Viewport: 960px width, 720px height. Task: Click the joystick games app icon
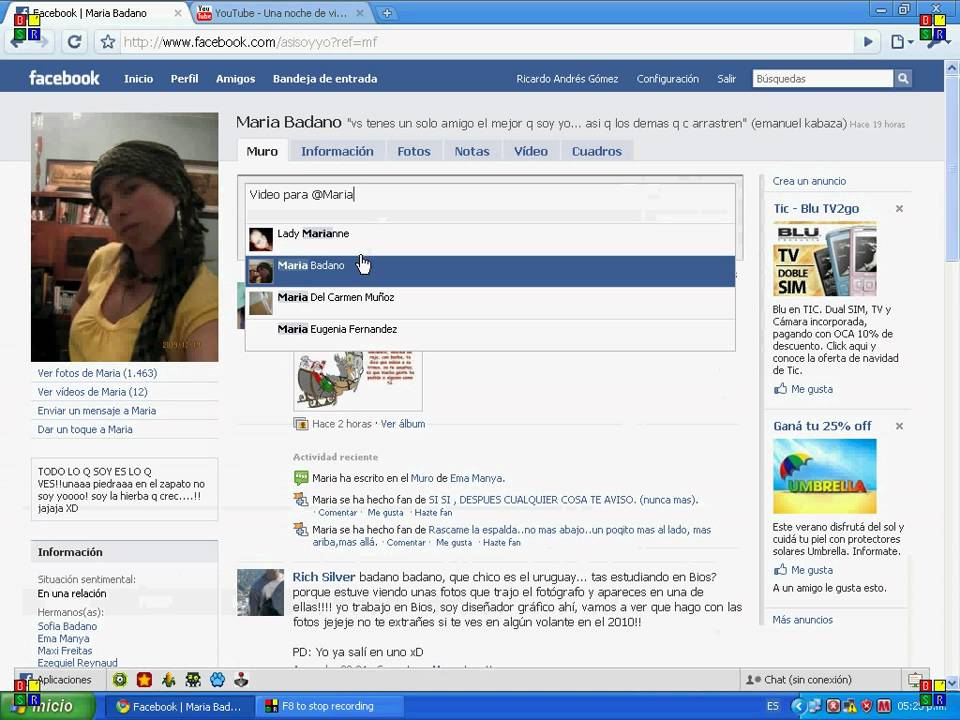[242, 680]
